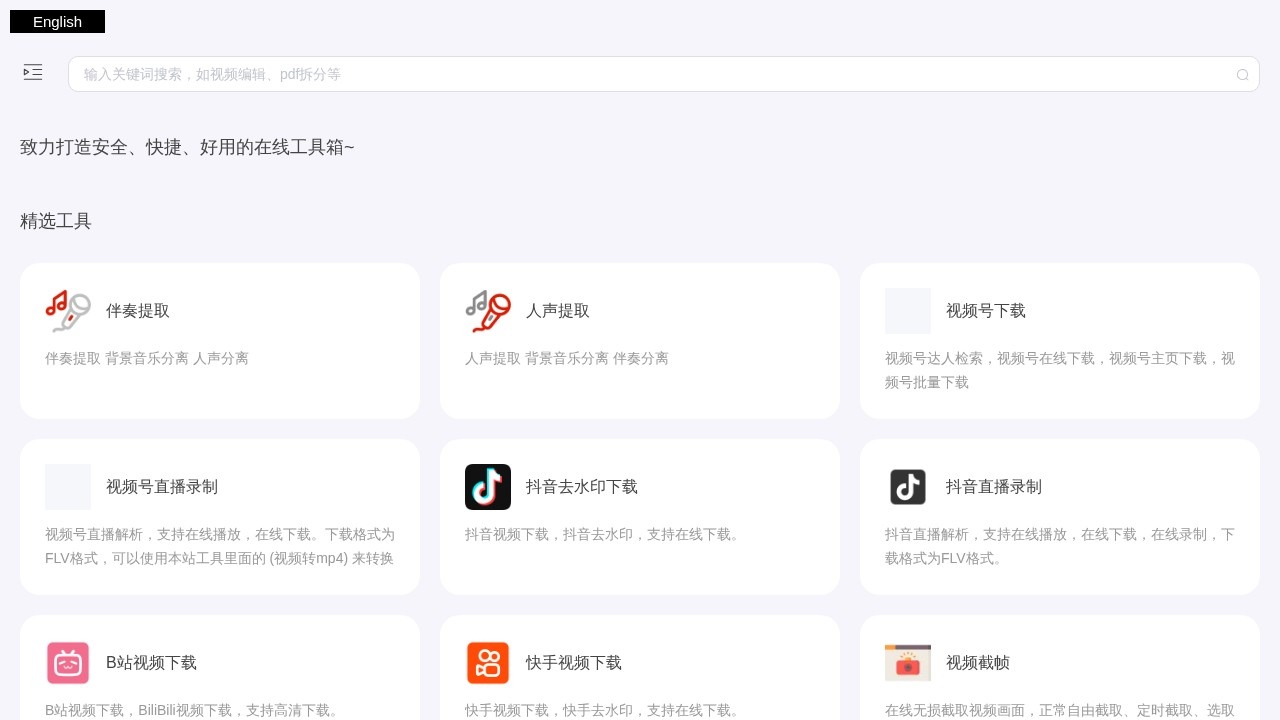Open the 伴奏提取 tool title

tap(138, 311)
